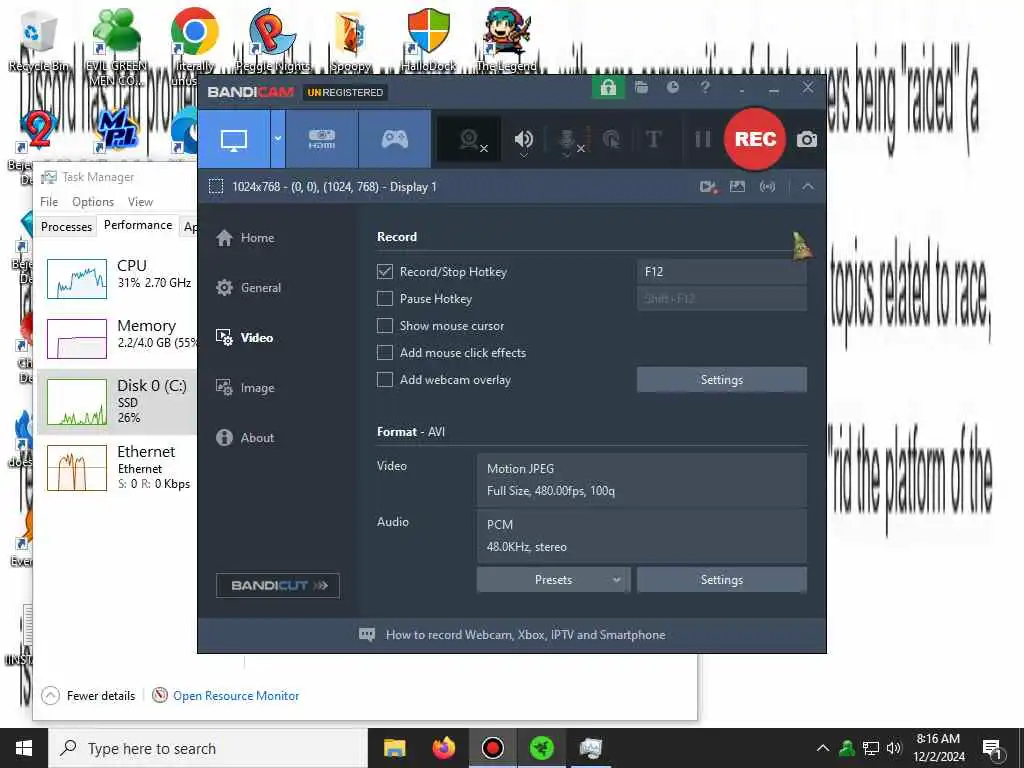1024x768 pixels.
Task: Enable Add mouse click effects checkbox
Action: coord(385,353)
